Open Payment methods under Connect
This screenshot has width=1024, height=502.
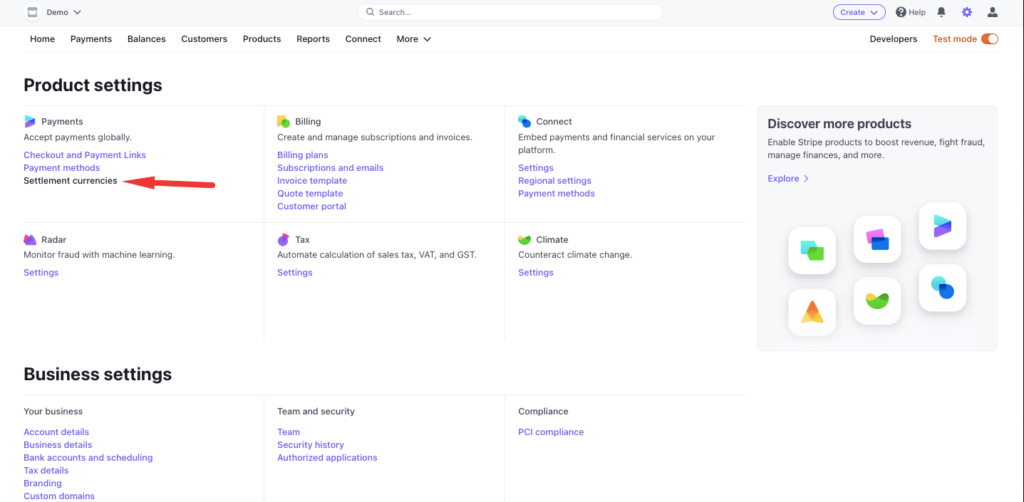556,193
